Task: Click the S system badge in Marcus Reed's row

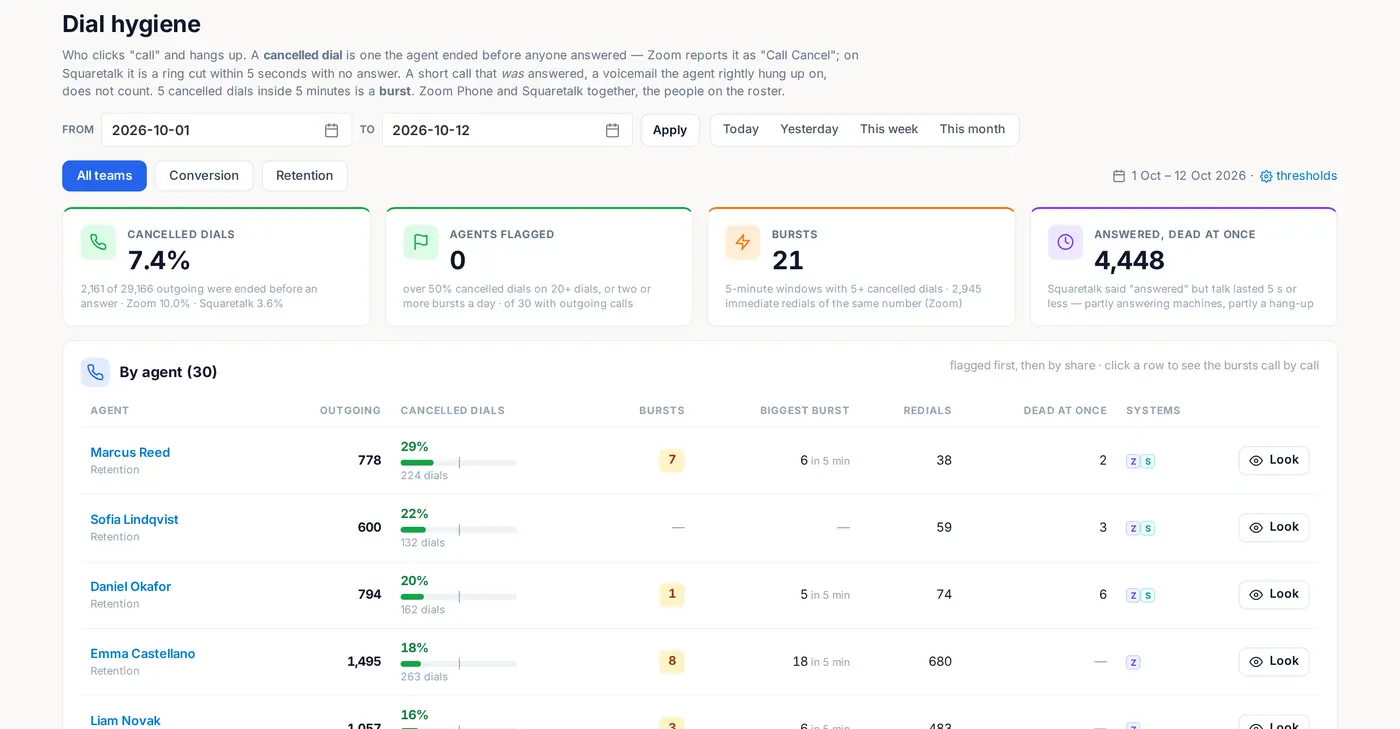Action: pos(1148,461)
